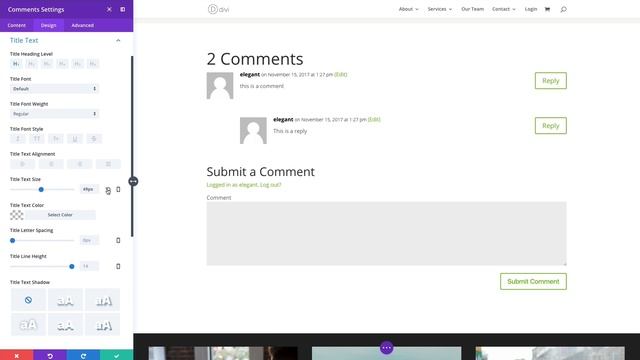Reply to 'this is a comment'
640x360 pixels.
(551, 81)
